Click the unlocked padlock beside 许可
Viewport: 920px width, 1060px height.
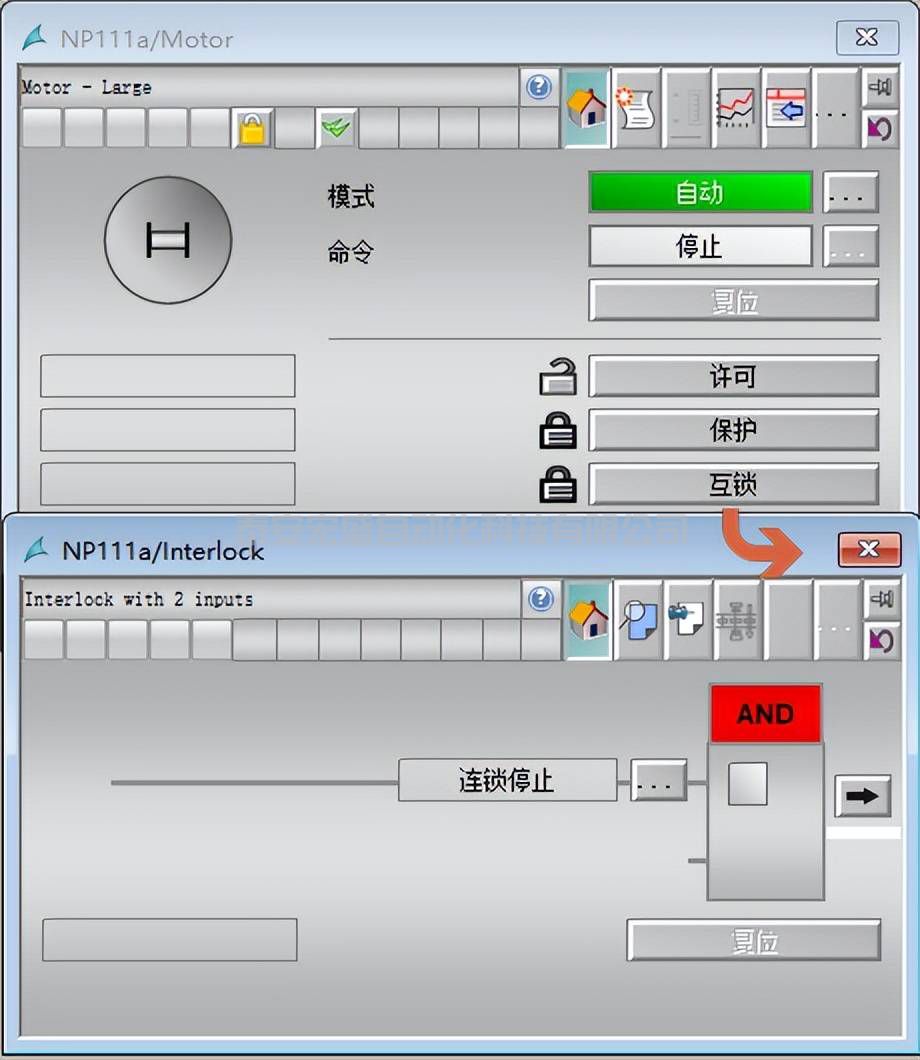coord(558,378)
